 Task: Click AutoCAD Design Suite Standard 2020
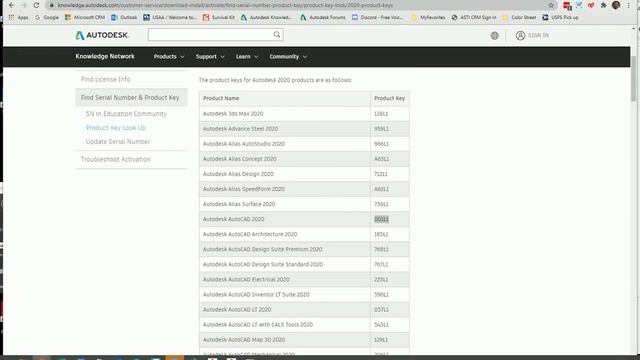click(263, 264)
